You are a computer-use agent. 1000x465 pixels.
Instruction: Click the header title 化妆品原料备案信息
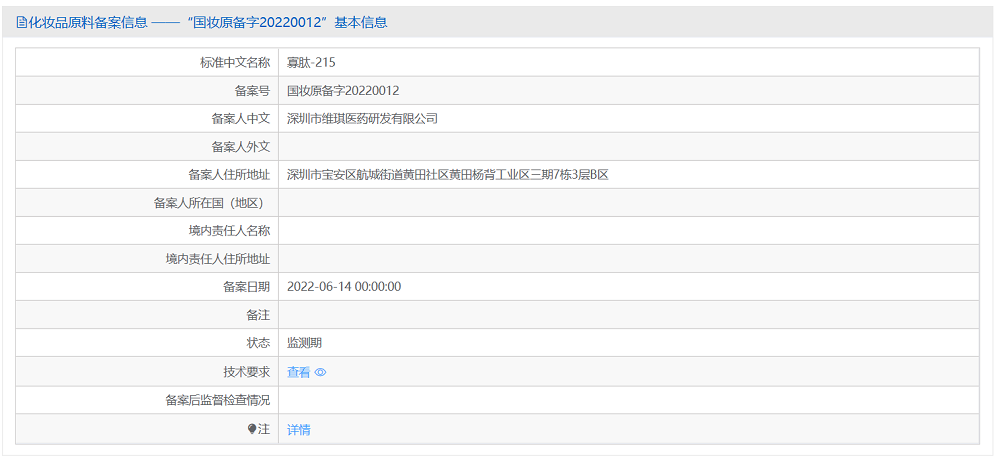pos(88,22)
